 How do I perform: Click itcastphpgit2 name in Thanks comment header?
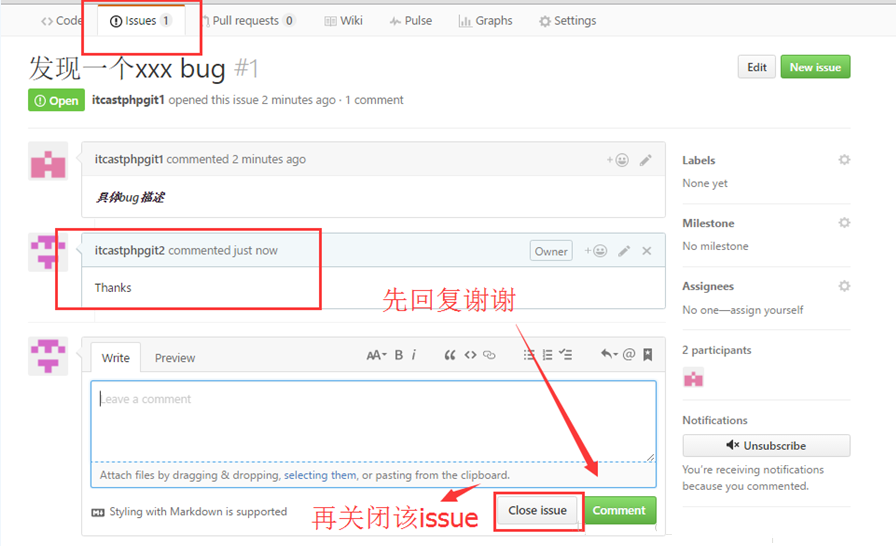coord(130,251)
